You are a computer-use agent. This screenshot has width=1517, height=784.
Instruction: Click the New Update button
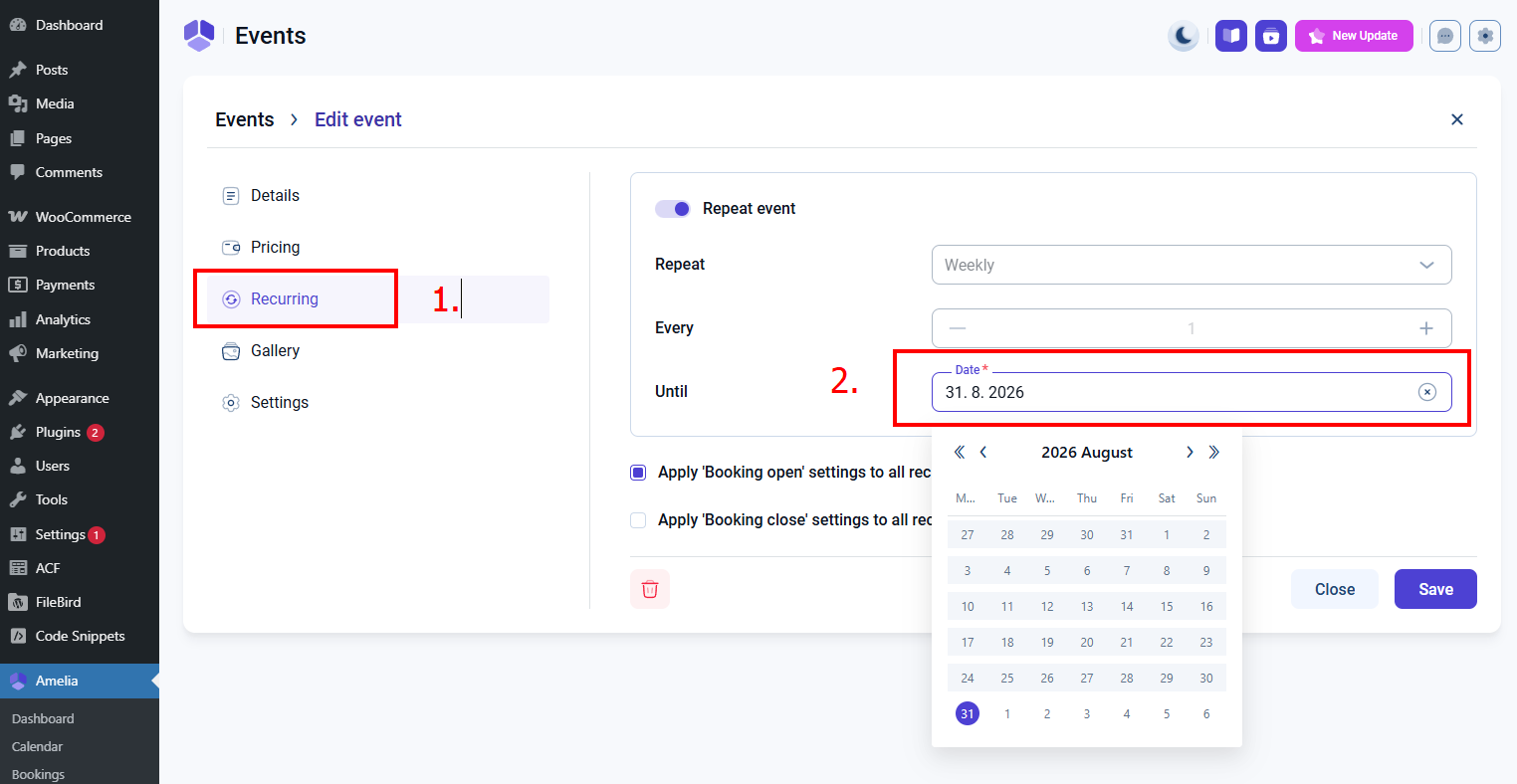[1354, 36]
